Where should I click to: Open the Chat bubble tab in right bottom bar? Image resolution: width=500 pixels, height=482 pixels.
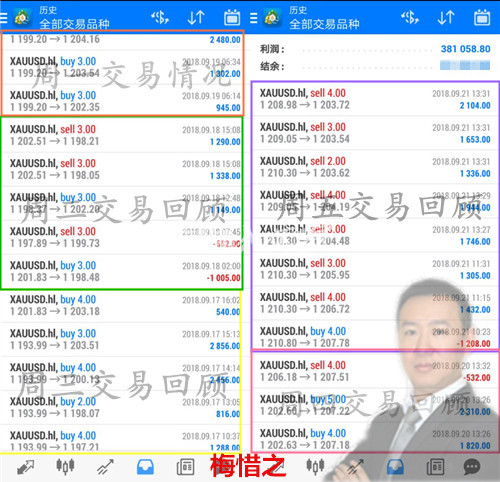click(472, 467)
